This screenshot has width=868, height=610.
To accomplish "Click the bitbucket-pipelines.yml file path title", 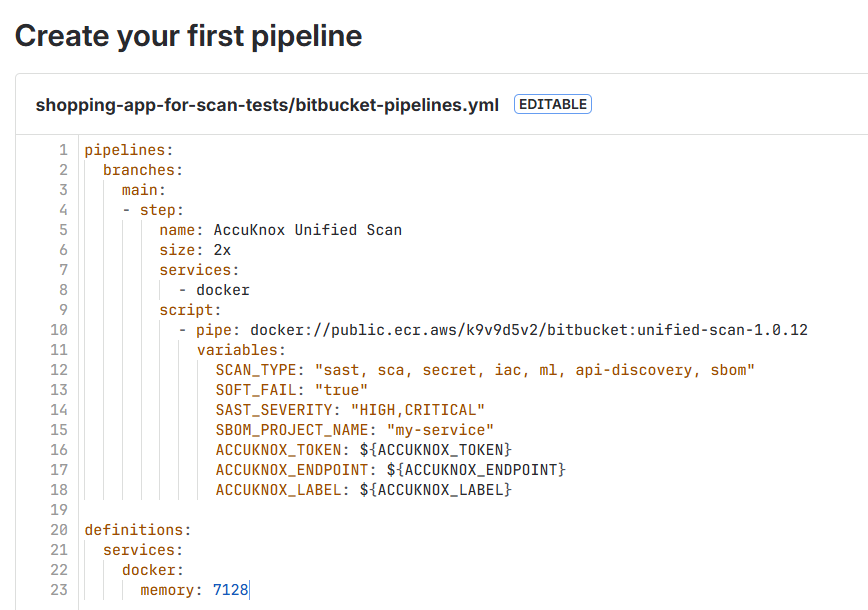I will click(267, 105).
